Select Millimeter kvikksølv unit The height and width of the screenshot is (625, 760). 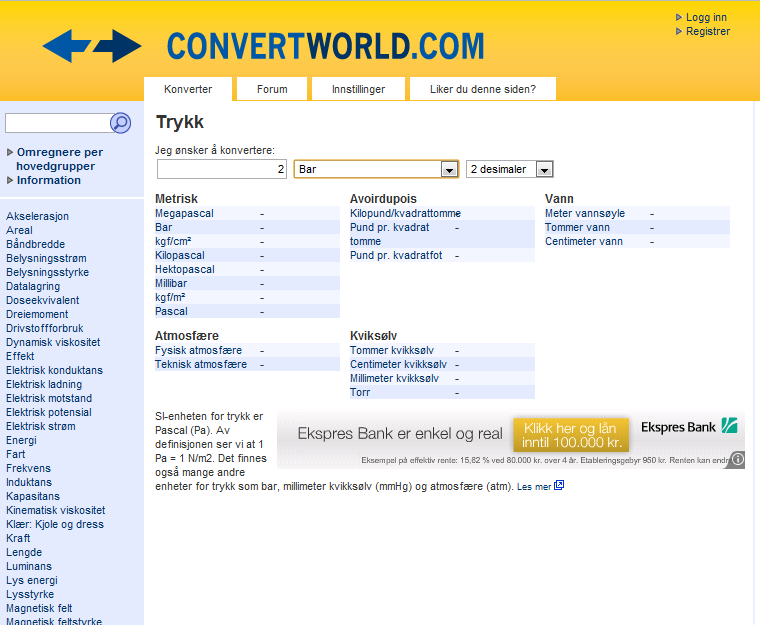point(442,379)
